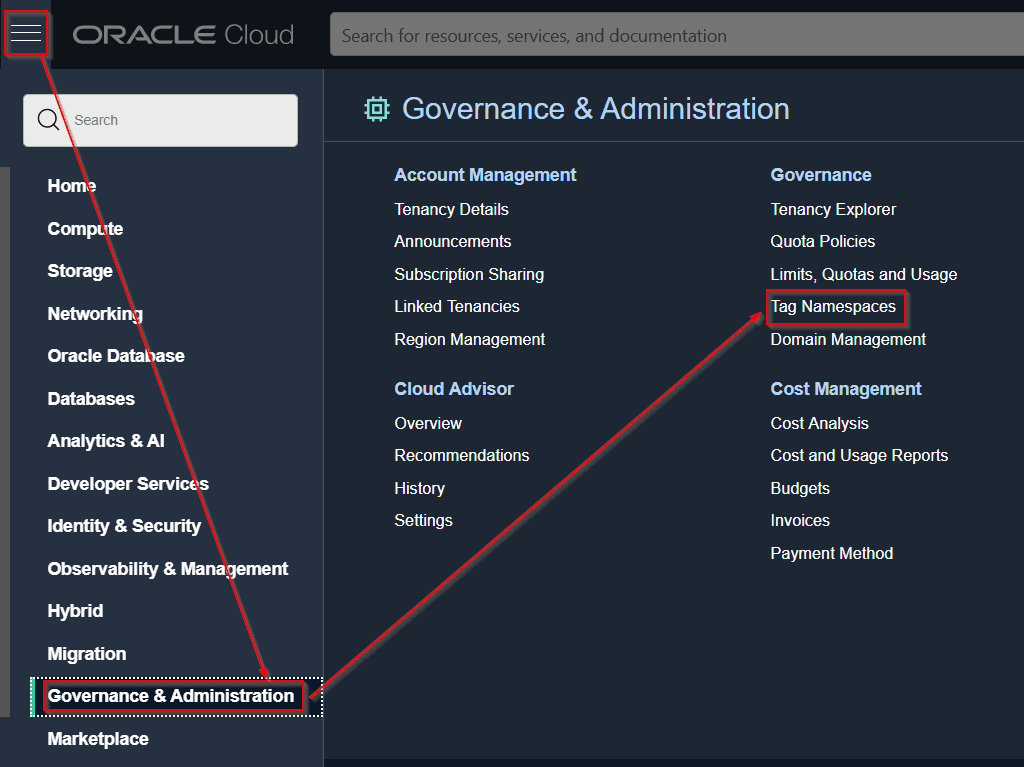Open the Payment Method page
The image size is (1024, 767).
coord(831,553)
